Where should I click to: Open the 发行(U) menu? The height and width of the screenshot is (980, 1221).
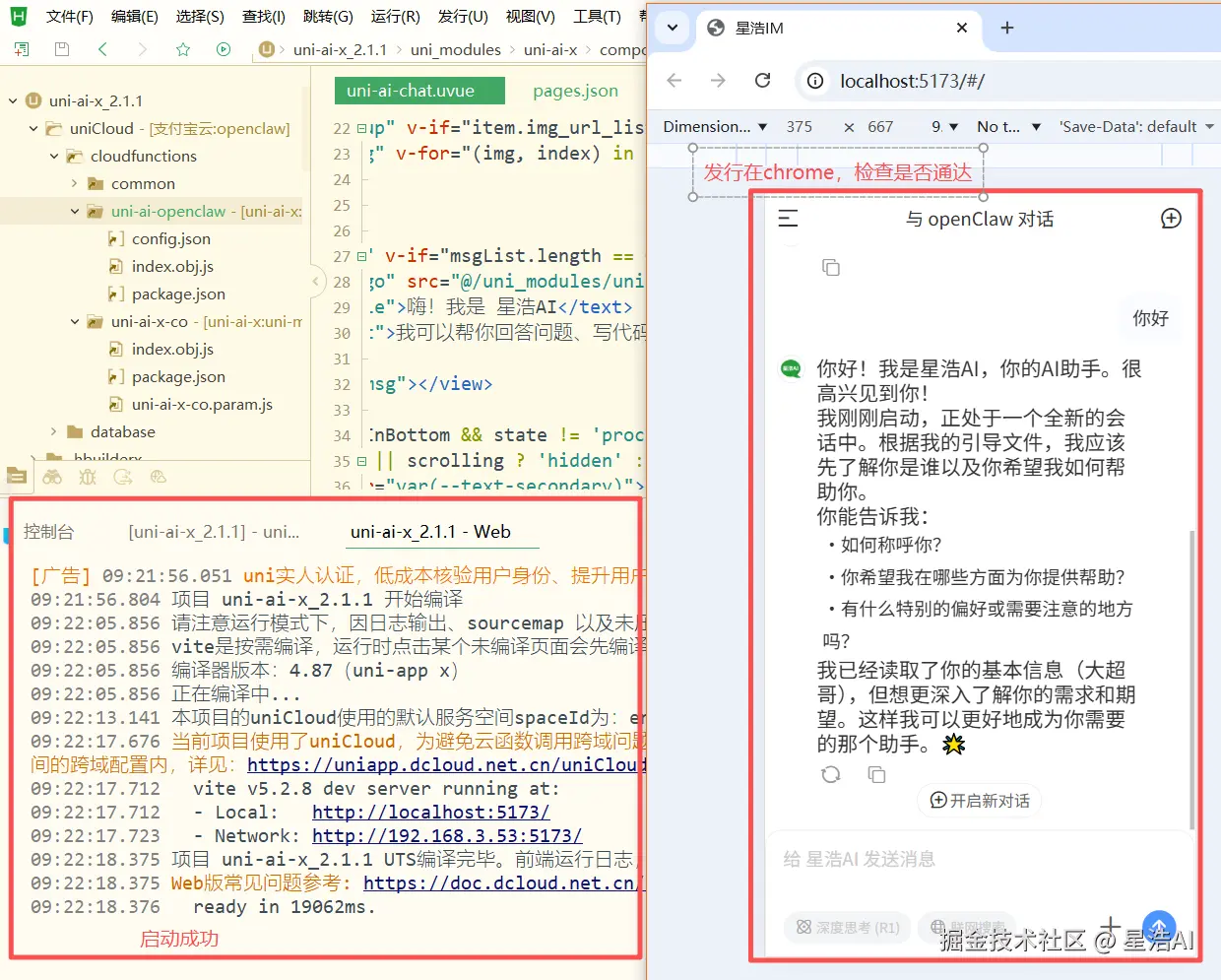pyautogui.click(x=463, y=17)
